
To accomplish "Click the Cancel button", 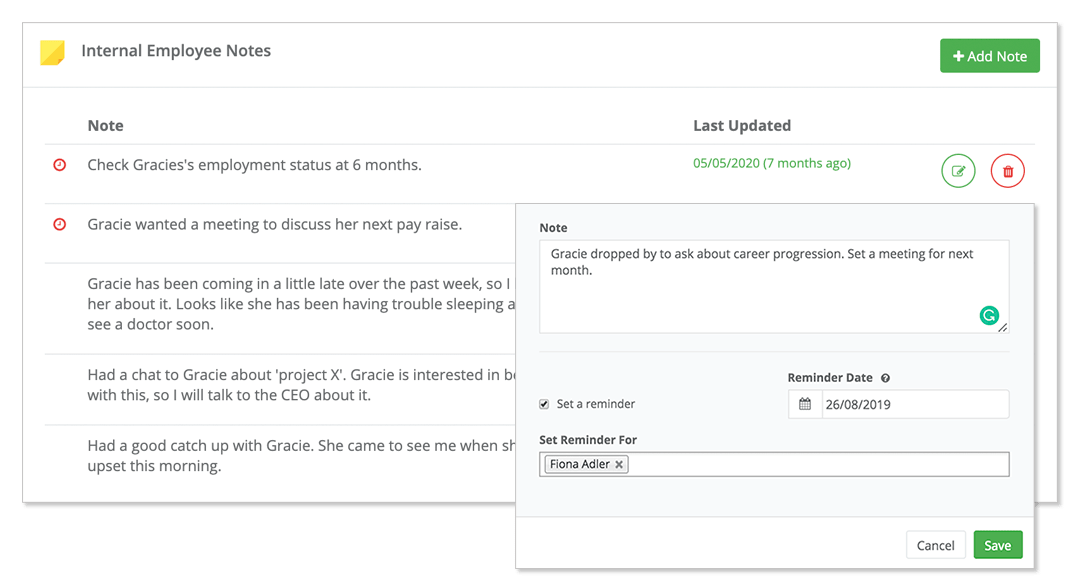I will (935, 545).
